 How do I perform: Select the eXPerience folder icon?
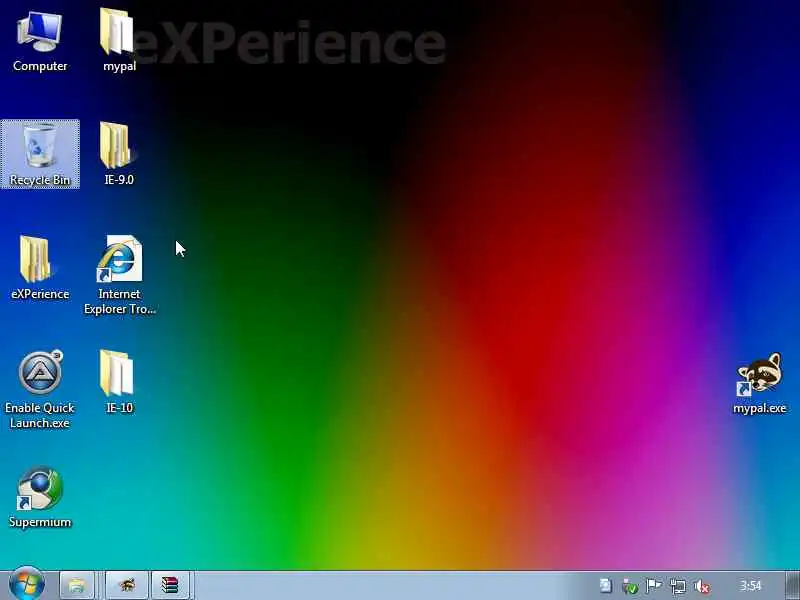point(40,268)
